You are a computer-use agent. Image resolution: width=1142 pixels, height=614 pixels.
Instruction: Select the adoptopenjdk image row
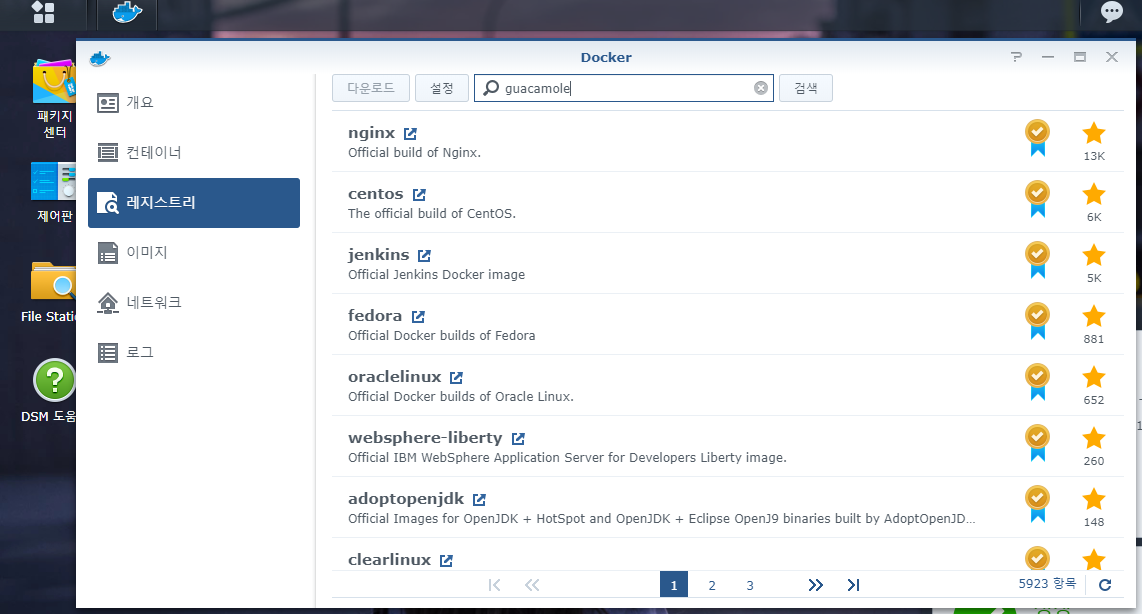tap(728, 508)
